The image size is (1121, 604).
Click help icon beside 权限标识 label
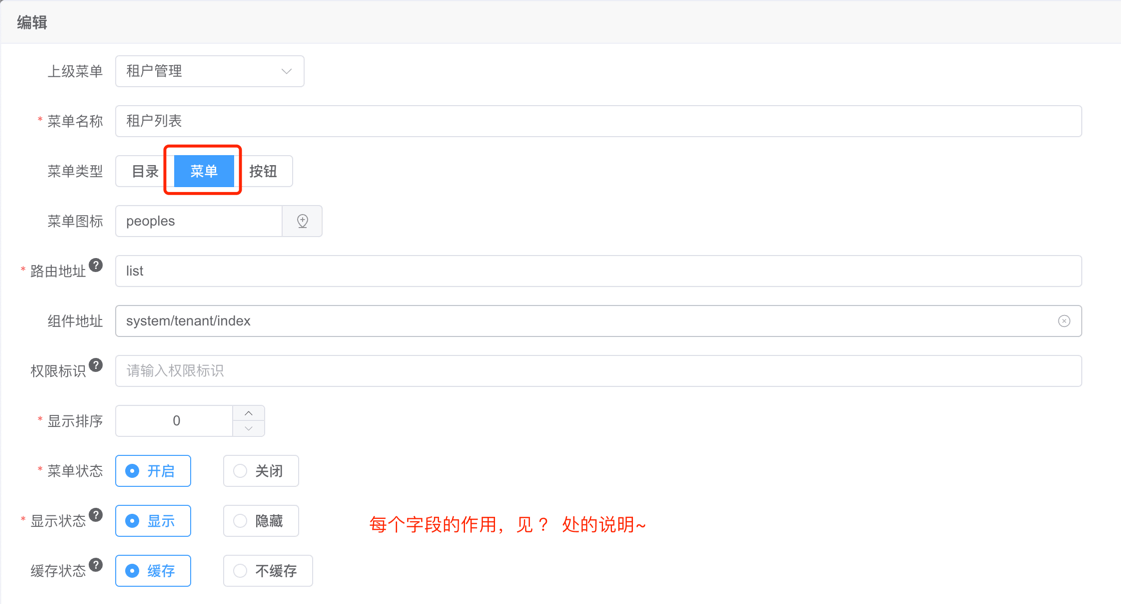pyautogui.click(x=96, y=365)
